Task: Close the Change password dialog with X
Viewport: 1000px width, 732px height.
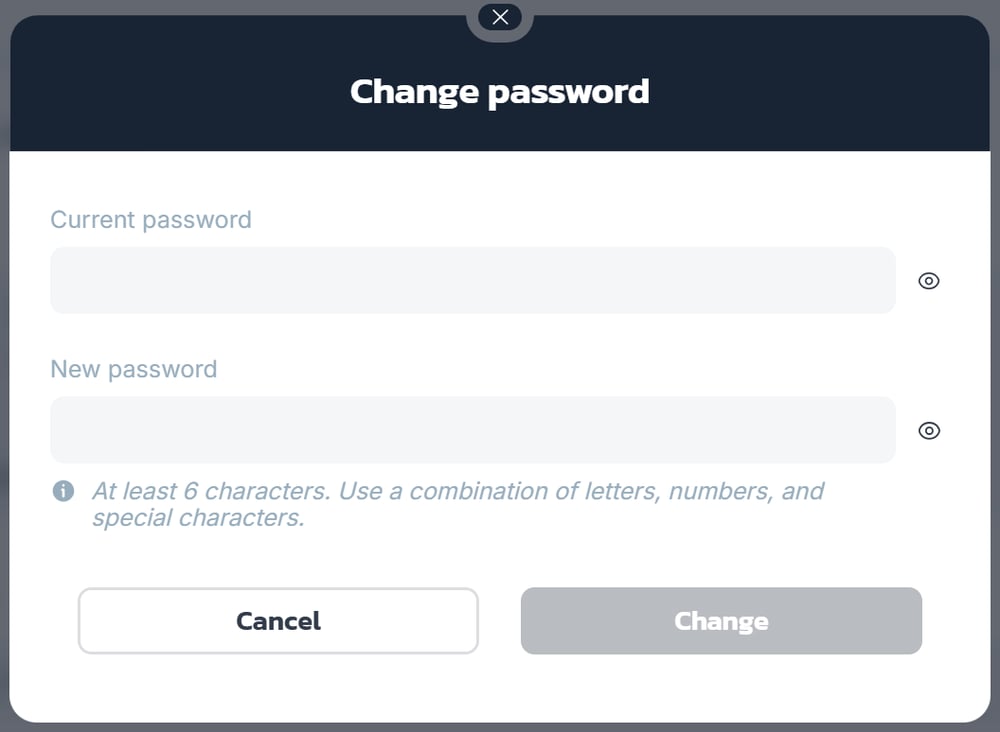Action: point(500,17)
